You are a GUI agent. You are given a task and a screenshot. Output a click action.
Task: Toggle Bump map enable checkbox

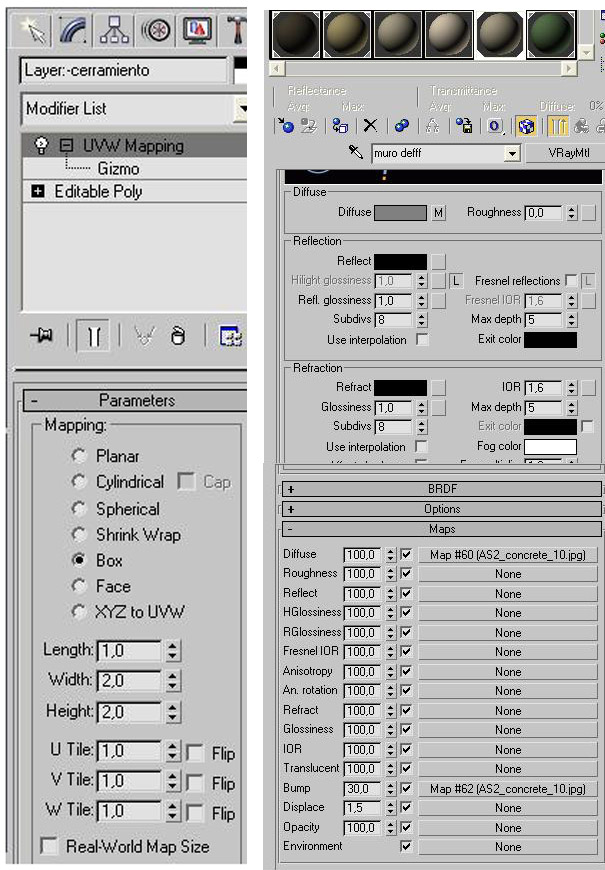(x=406, y=788)
